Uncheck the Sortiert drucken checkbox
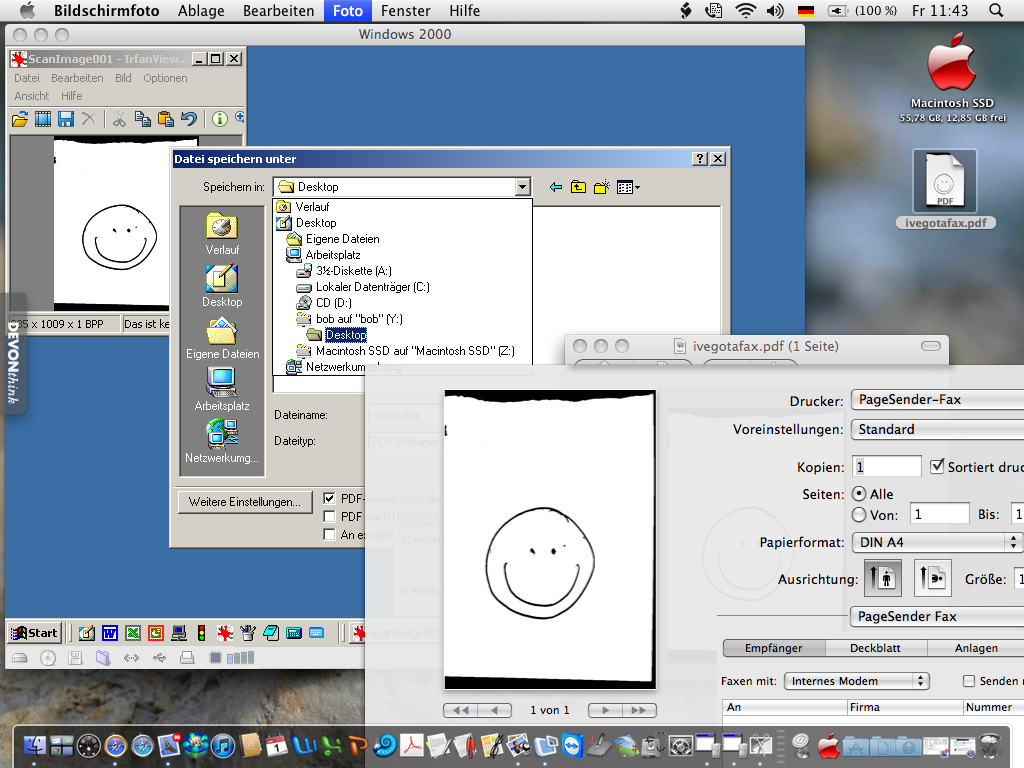 tap(937, 465)
